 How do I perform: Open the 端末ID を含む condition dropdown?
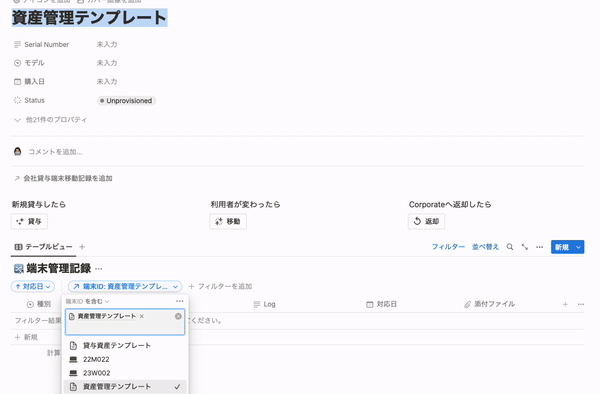pos(87,301)
